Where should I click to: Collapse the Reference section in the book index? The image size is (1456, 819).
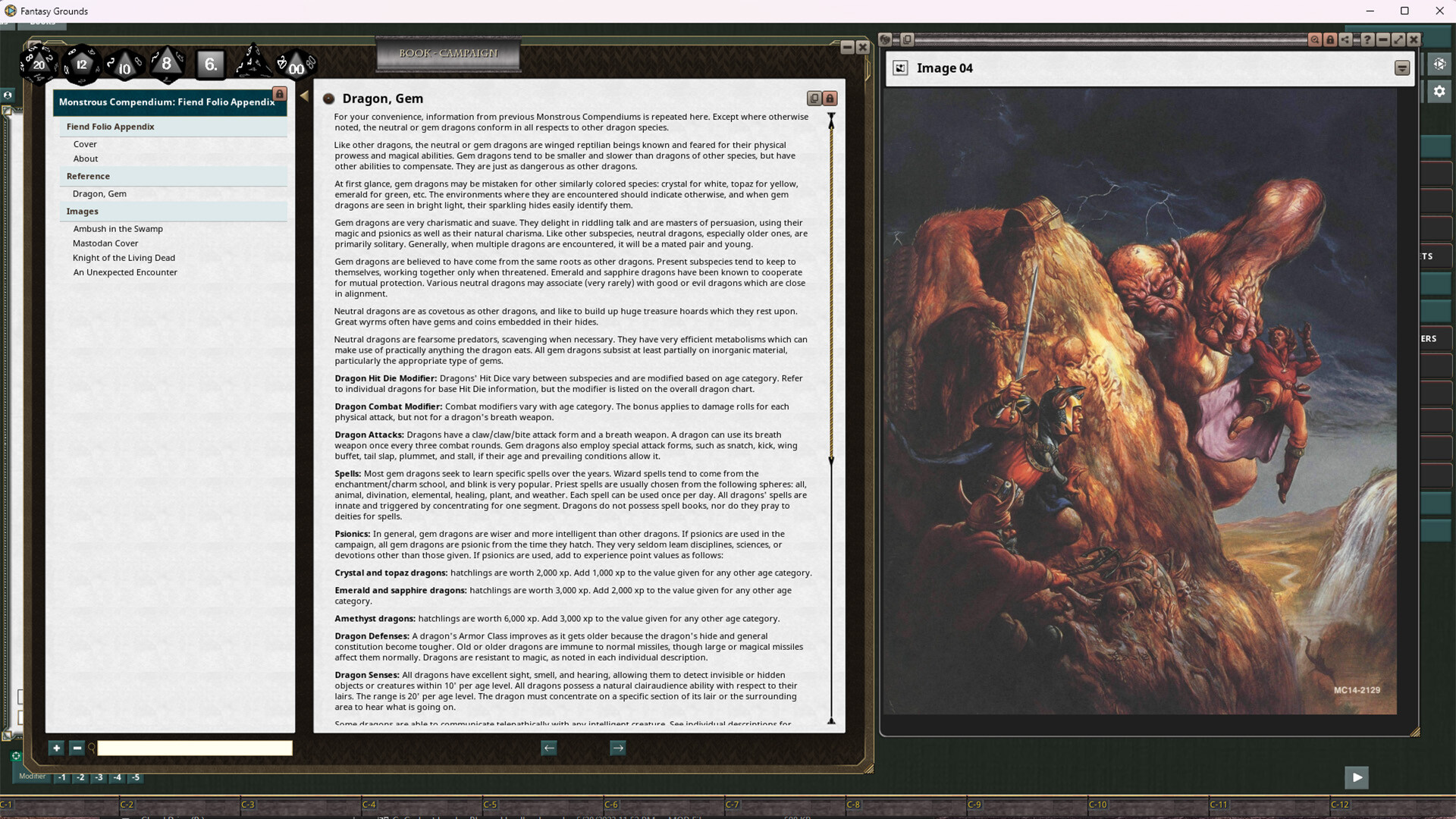click(x=88, y=176)
